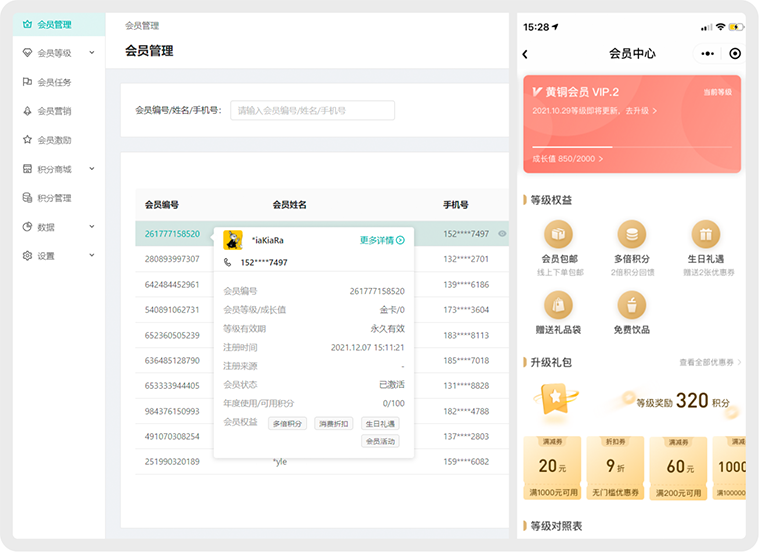The image size is (759, 552).
Task: Click the 数据 pie chart icon
Action: 28,227
